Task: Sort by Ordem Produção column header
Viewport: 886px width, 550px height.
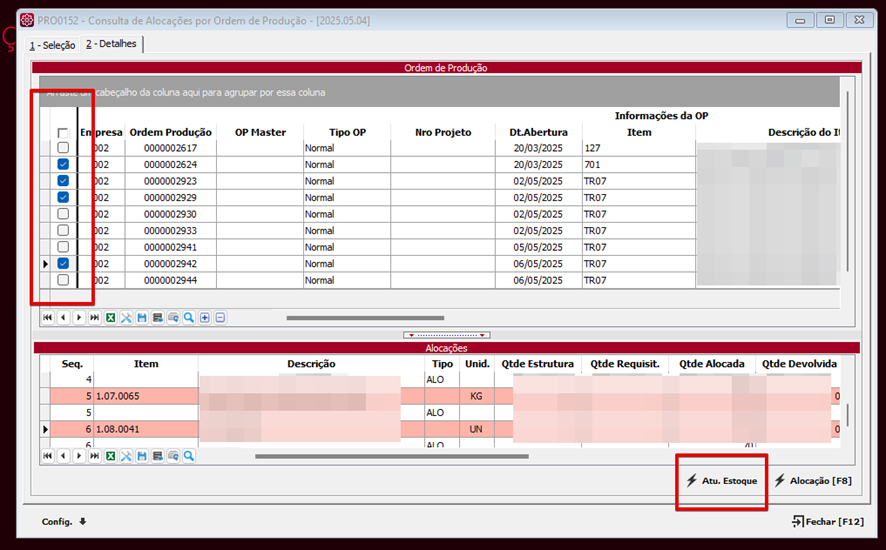Action: pyautogui.click(x=171, y=132)
